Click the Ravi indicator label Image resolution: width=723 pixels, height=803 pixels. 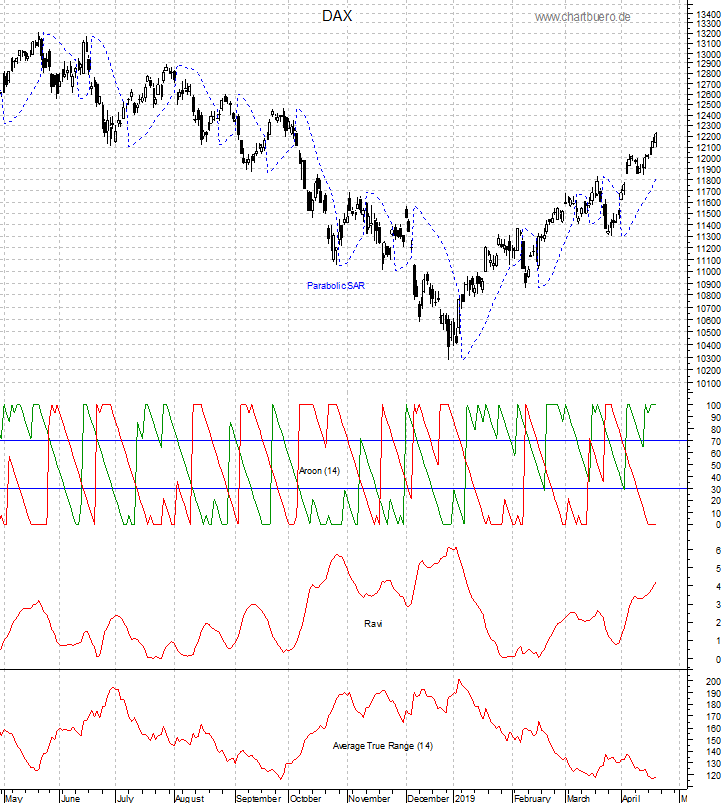(373, 623)
